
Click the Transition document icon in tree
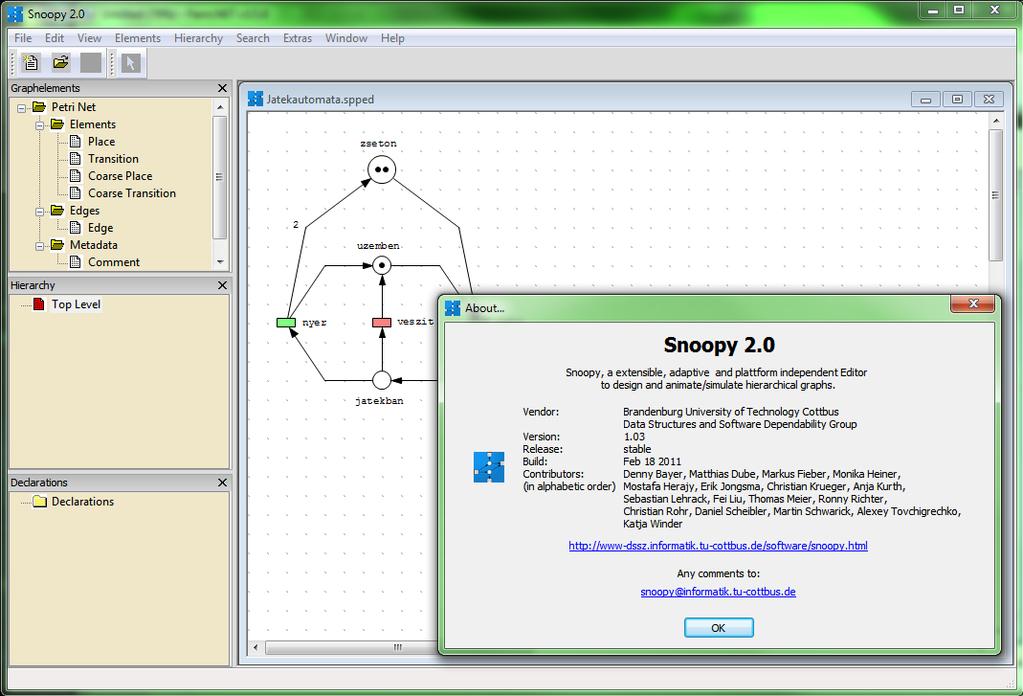coord(76,159)
